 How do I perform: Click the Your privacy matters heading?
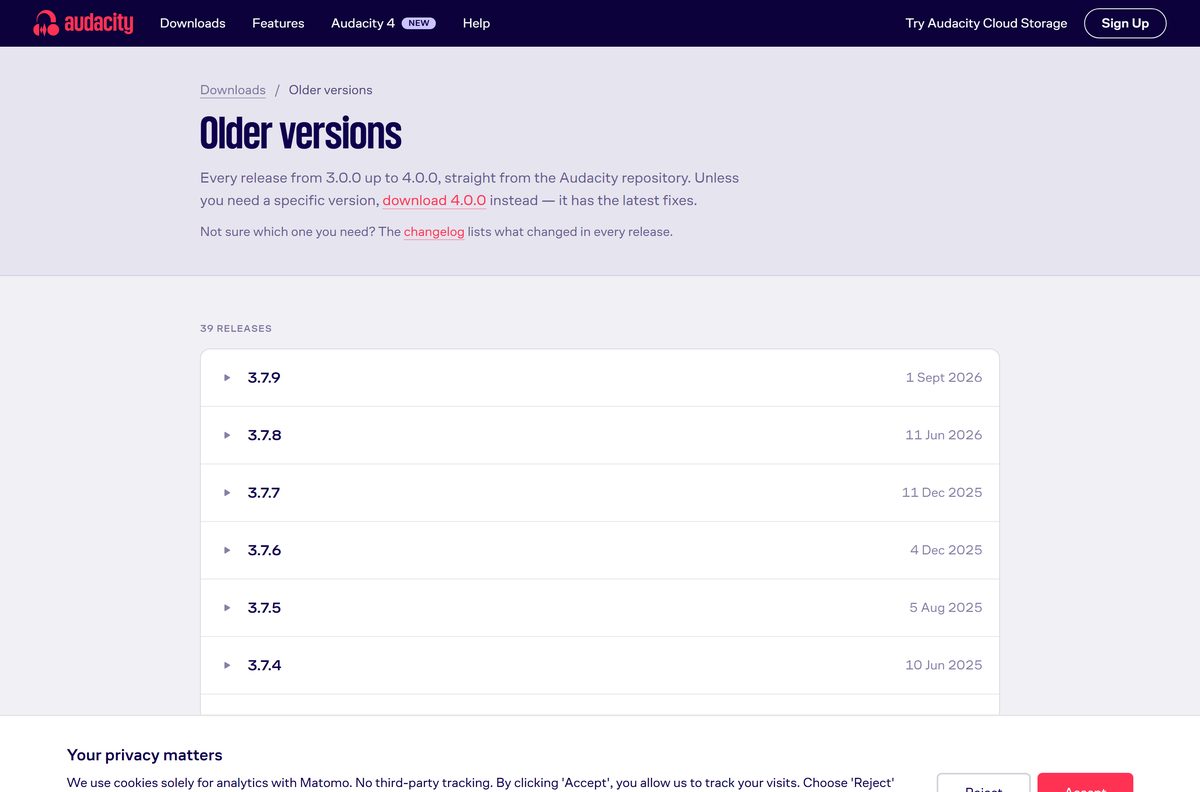click(145, 755)
